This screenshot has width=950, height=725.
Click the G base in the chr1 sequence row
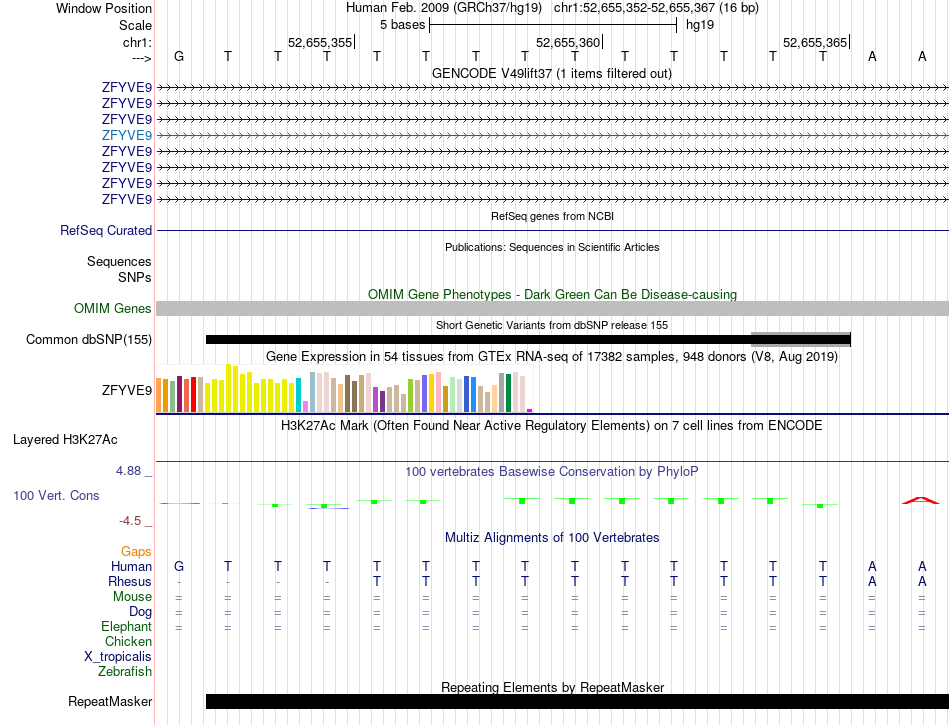pyautogui.click(x=179, y=57)
